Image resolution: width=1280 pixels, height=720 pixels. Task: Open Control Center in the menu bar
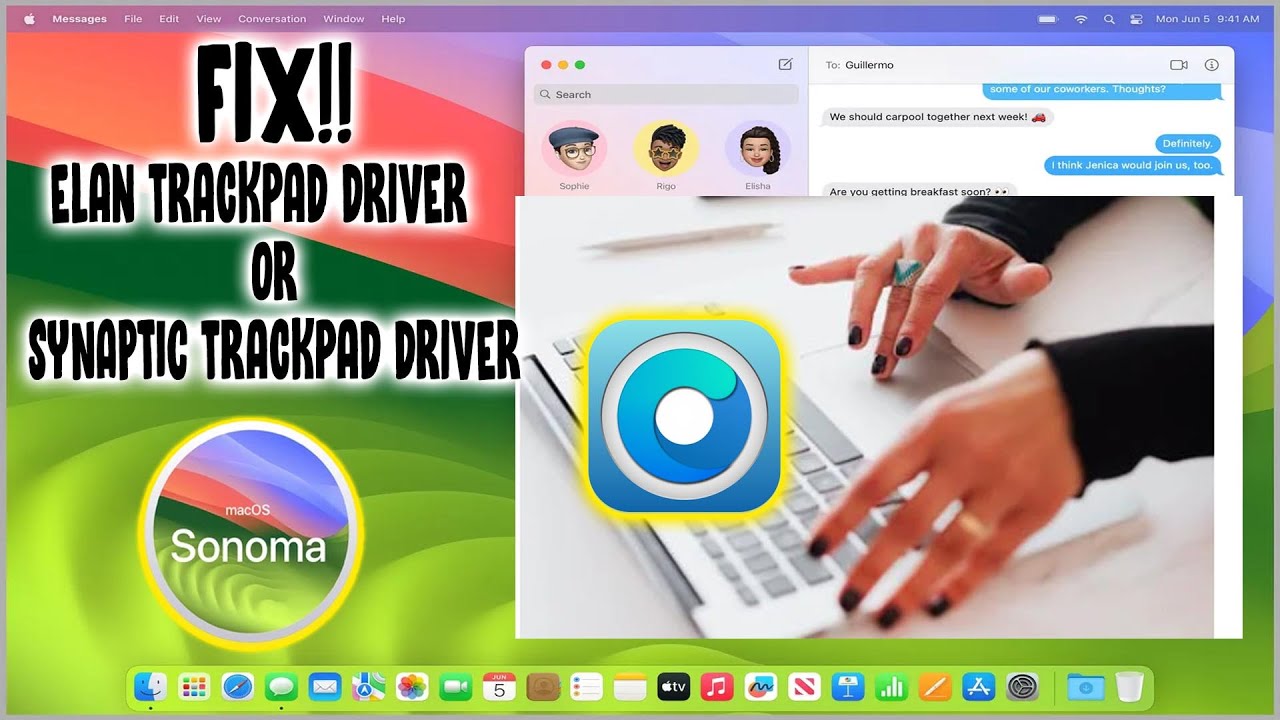1136,18
